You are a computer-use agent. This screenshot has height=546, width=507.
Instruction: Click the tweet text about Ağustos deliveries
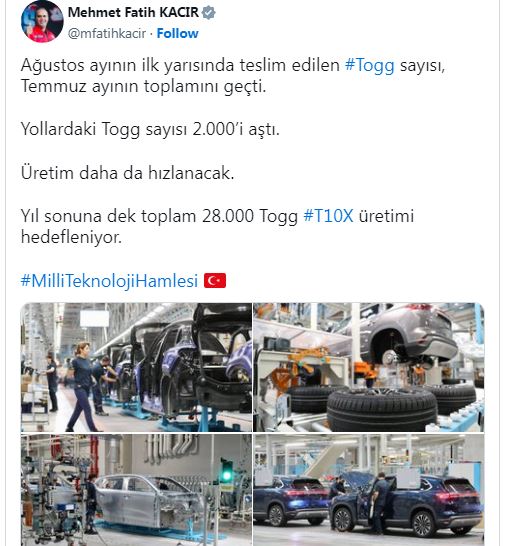(233, 76)
